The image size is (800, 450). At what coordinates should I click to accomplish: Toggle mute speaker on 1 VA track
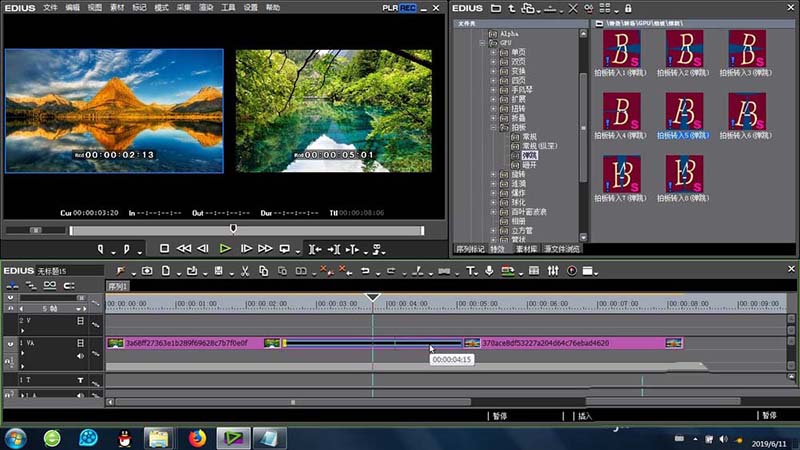pos(80,356)
